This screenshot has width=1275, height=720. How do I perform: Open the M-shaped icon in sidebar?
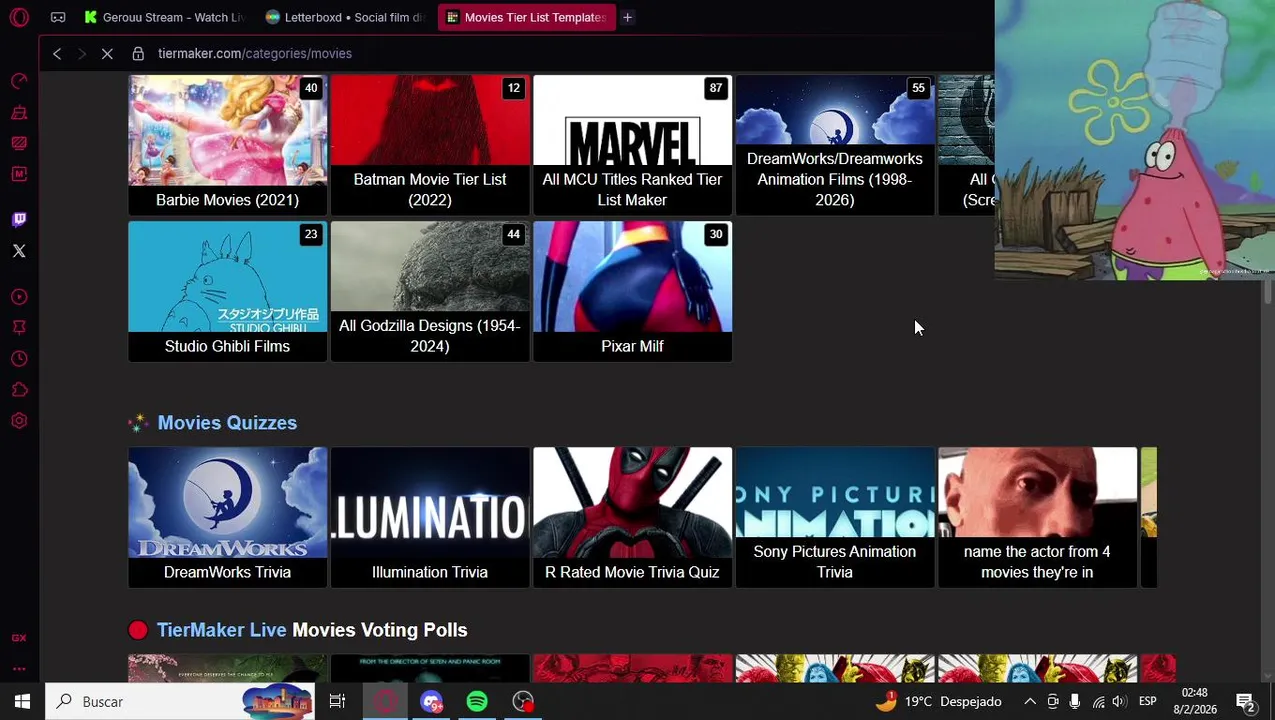19,174
